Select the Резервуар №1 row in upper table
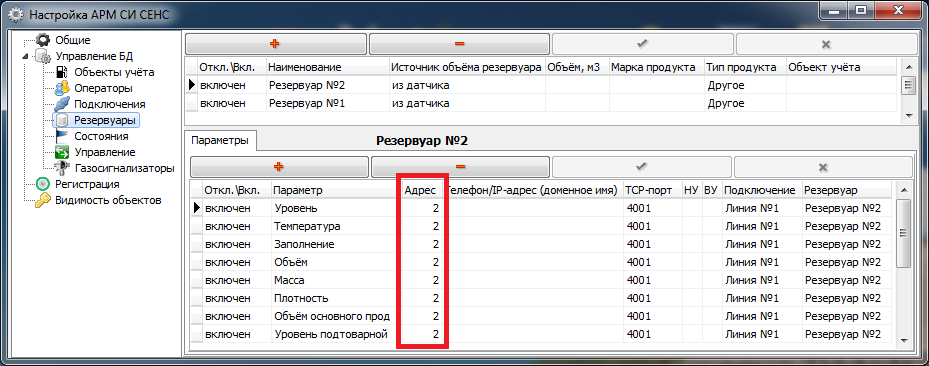 [x=542, y=104]
